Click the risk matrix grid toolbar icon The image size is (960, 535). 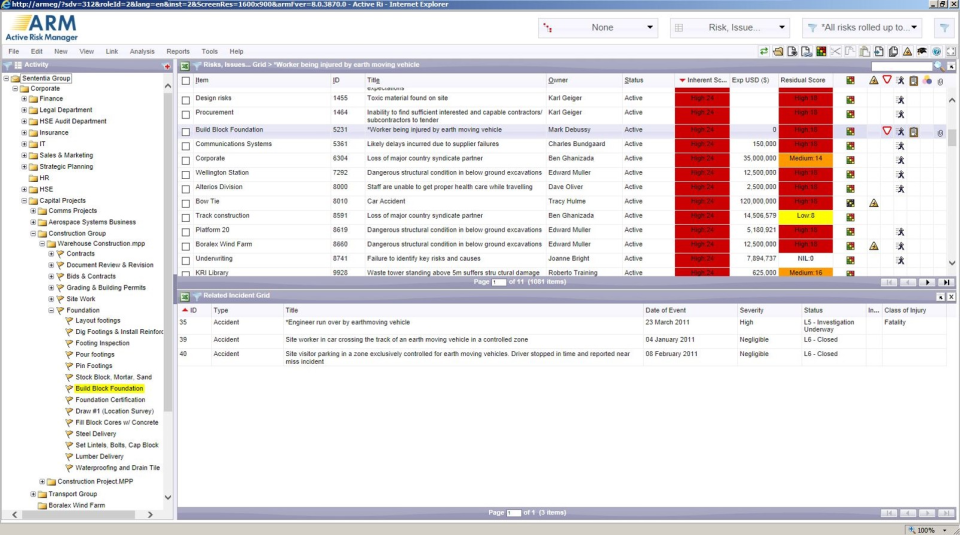pyautogui.click(x=821, y=51)
